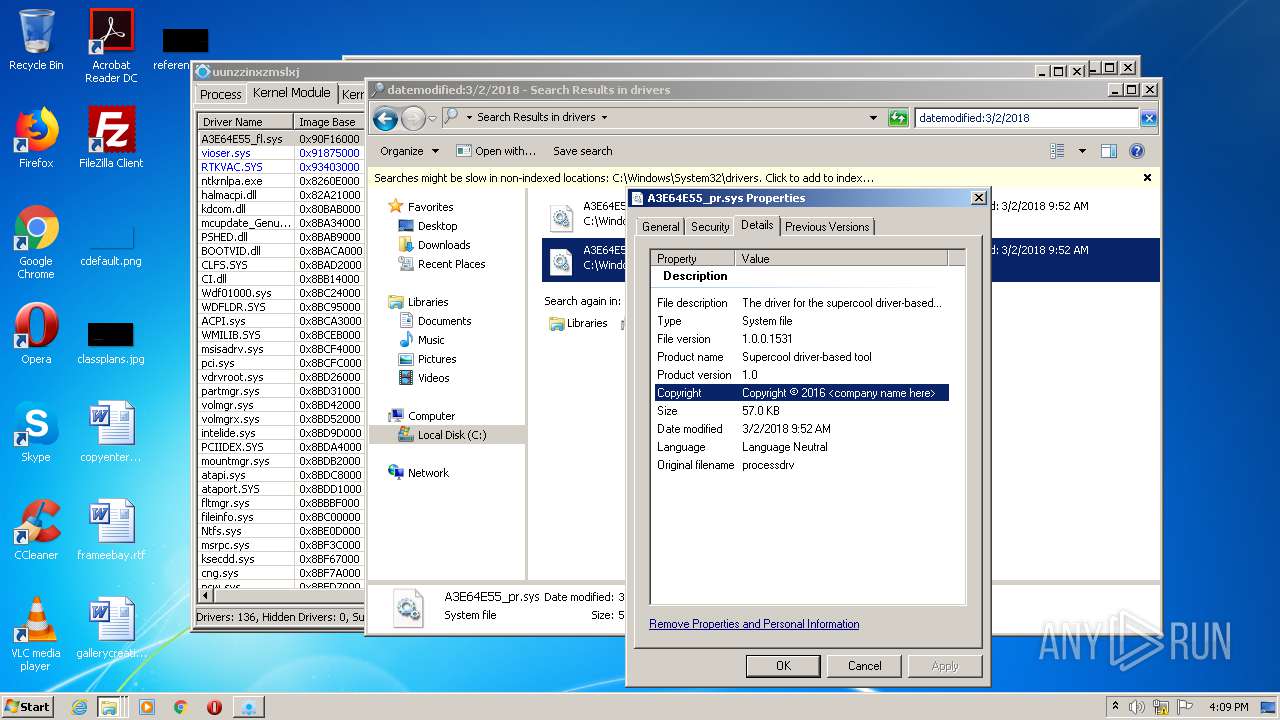1280x720 pixels.
Task: Open Recycle Bin desktop icon
Action: 36,40
